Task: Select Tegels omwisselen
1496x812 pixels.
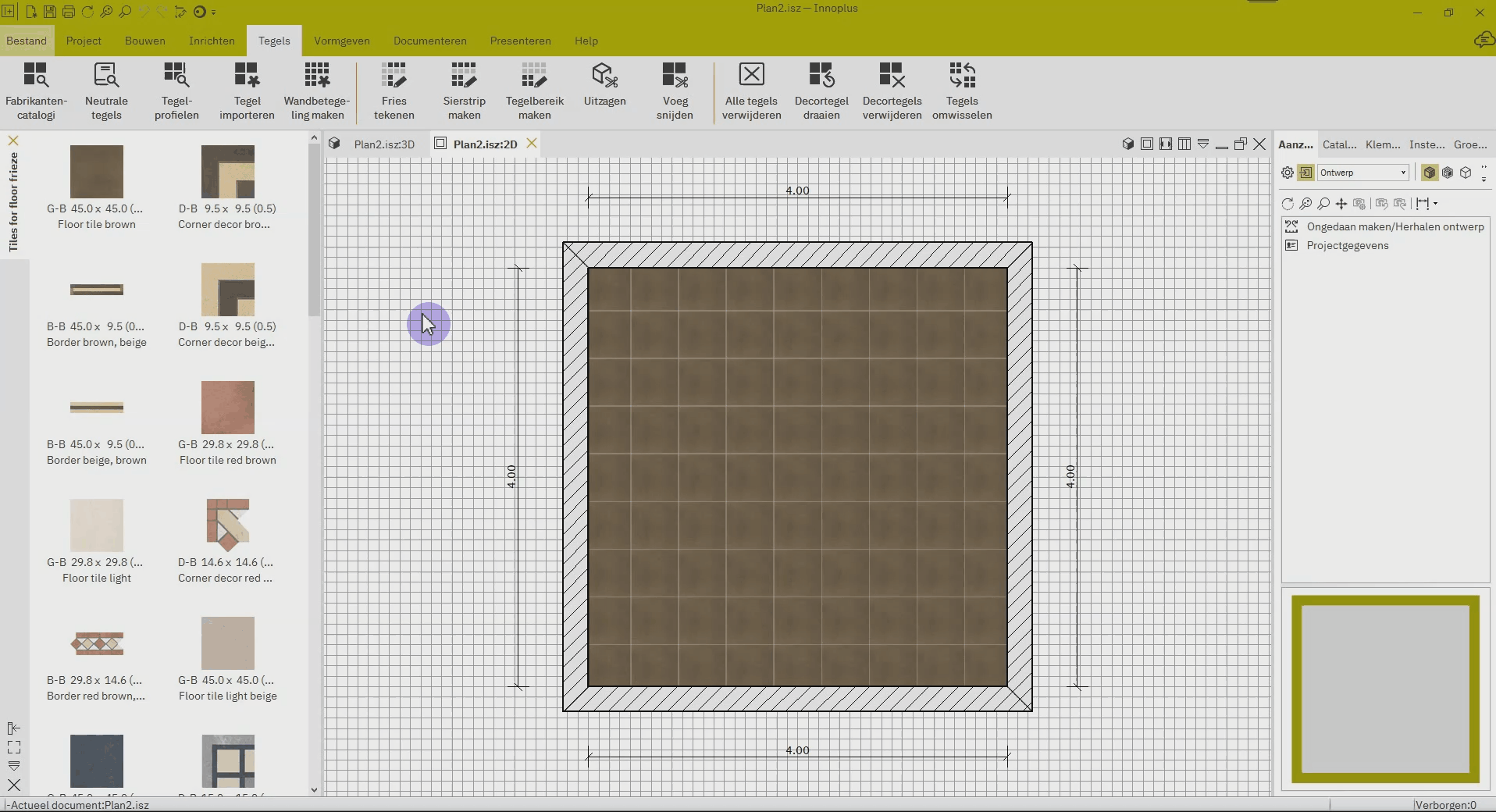Action: tap(962, 91)
